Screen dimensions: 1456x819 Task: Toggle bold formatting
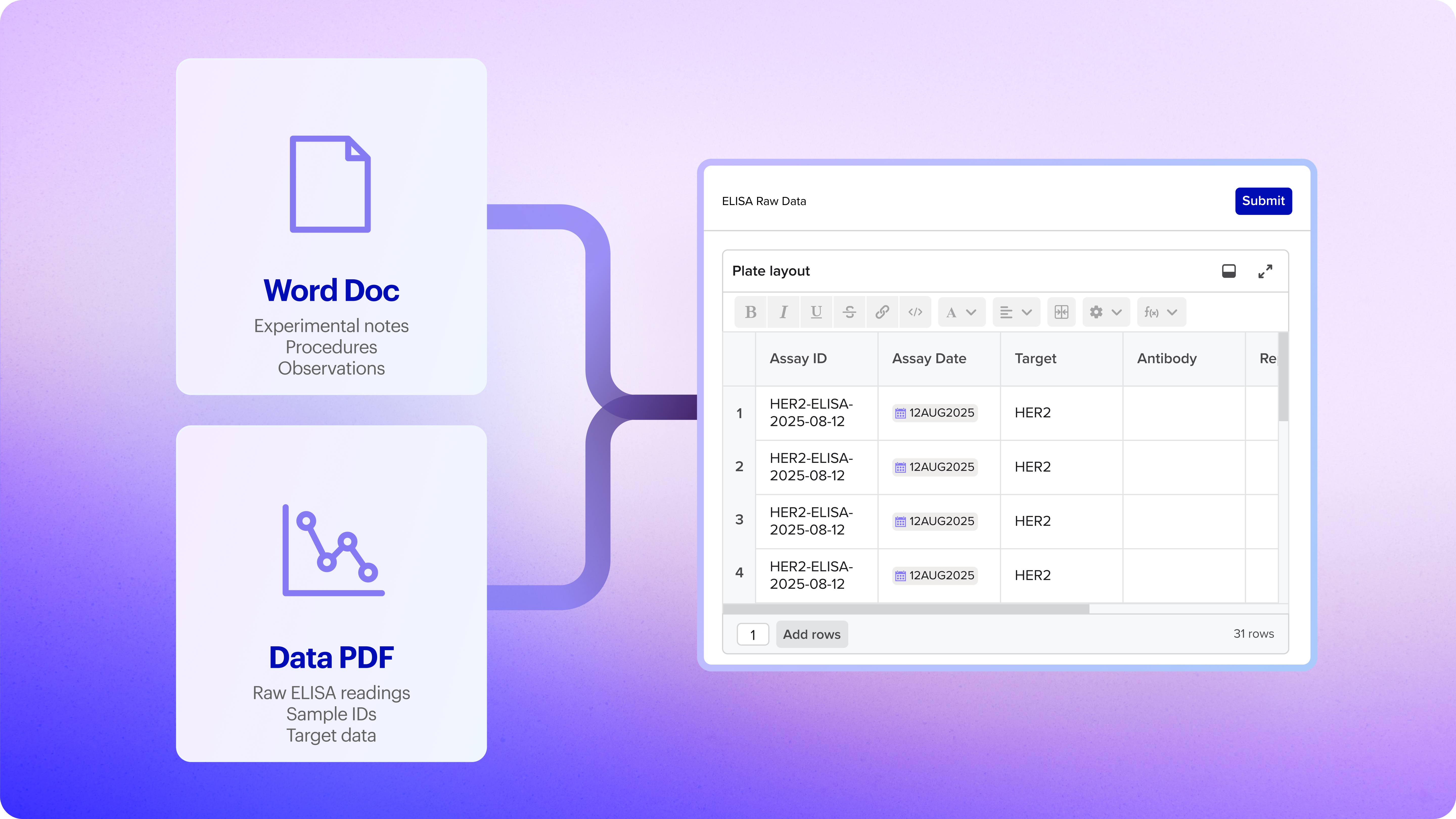pyautogui.click(x=750, y=311)
